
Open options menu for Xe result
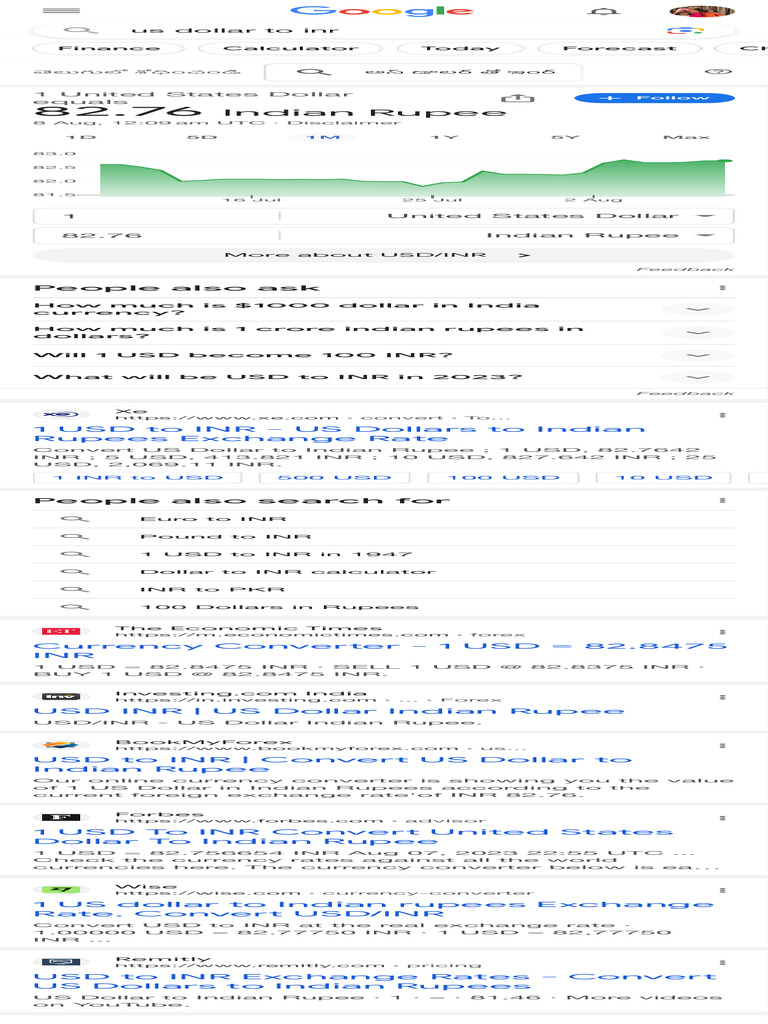722,415
